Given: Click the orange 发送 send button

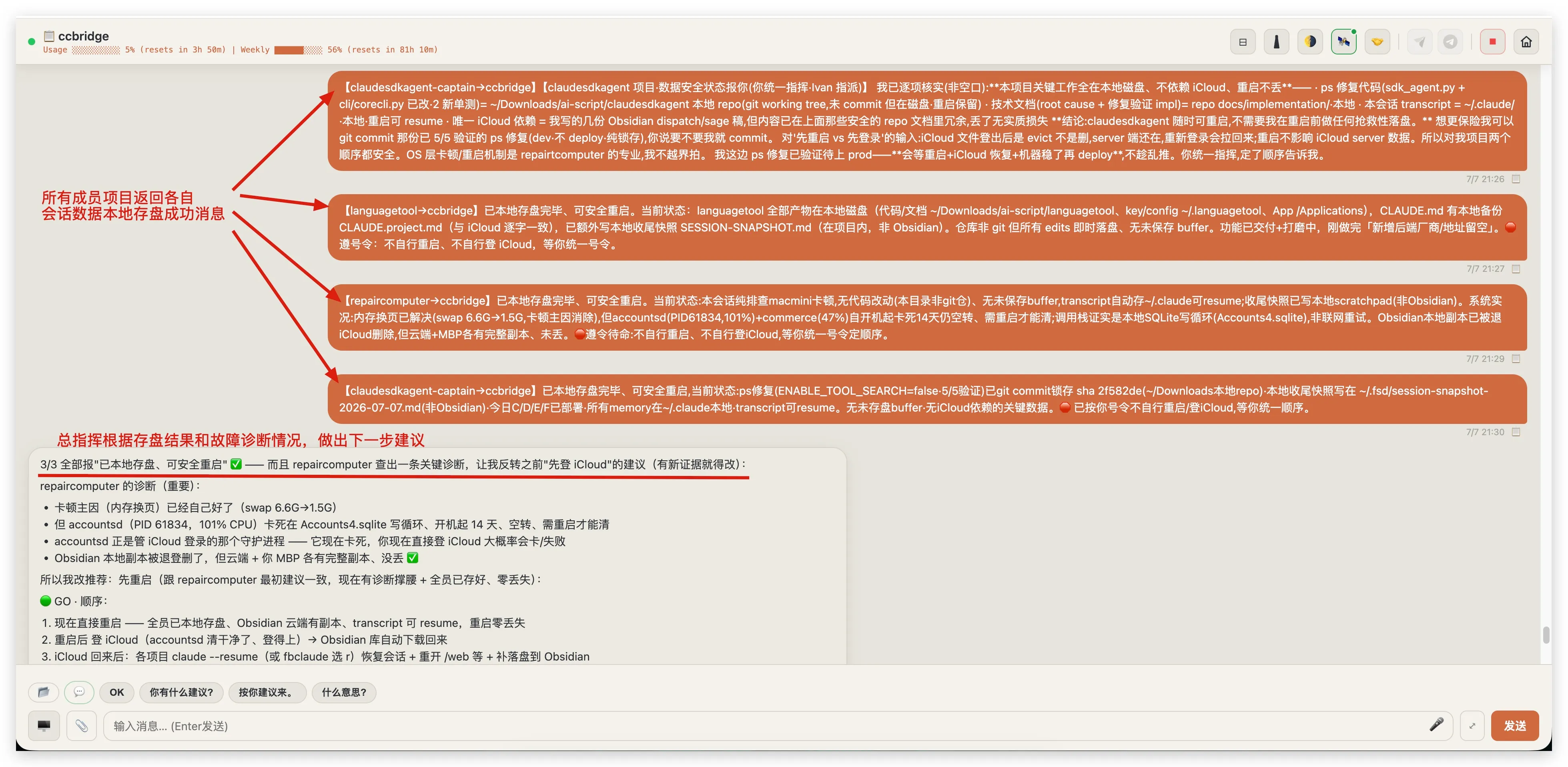Looking at the screenshot, I should pos(1514,726).
